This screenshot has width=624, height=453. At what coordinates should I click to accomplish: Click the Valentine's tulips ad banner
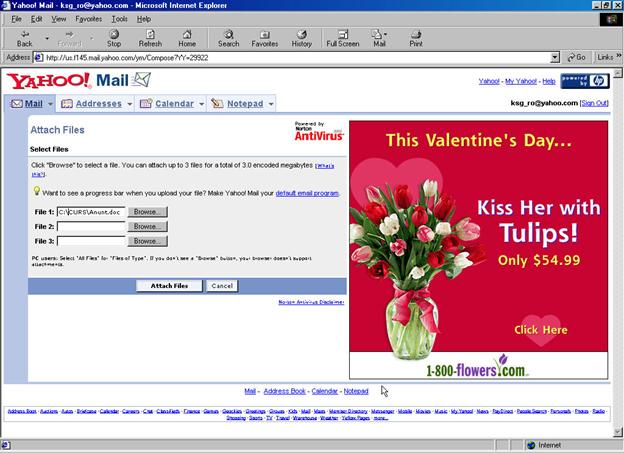tap(478, 250)
